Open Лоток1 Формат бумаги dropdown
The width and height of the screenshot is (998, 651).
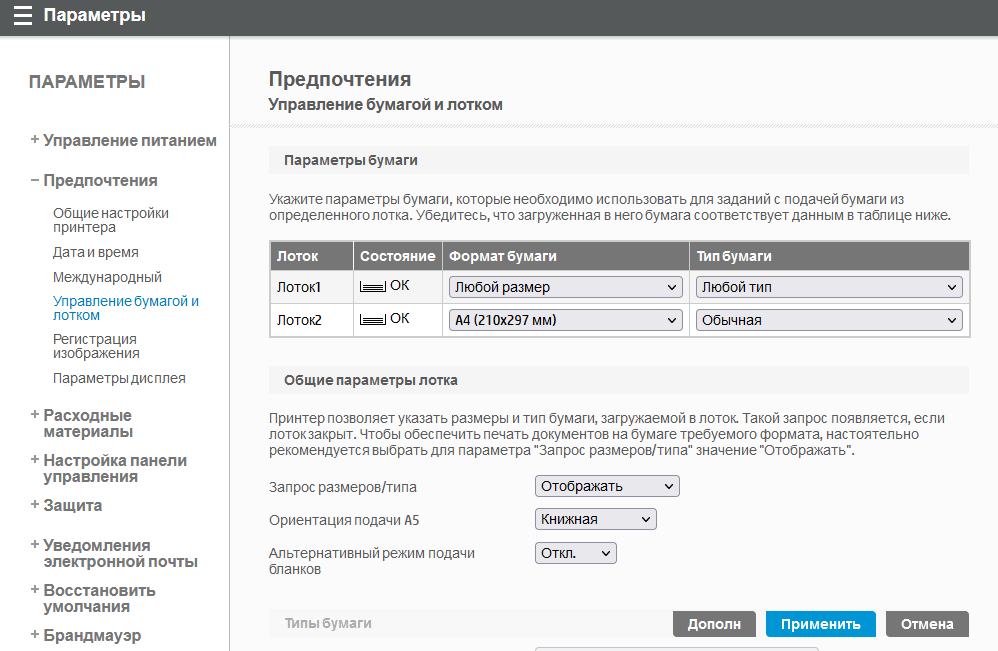(x=565, y=287)
